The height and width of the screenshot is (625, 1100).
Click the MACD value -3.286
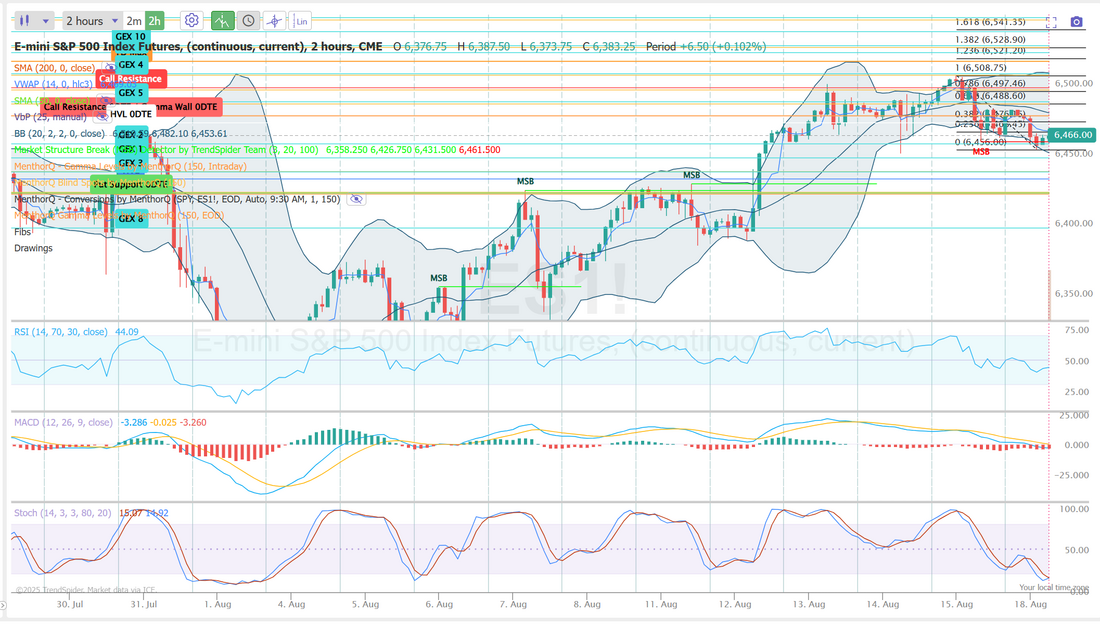134,422
